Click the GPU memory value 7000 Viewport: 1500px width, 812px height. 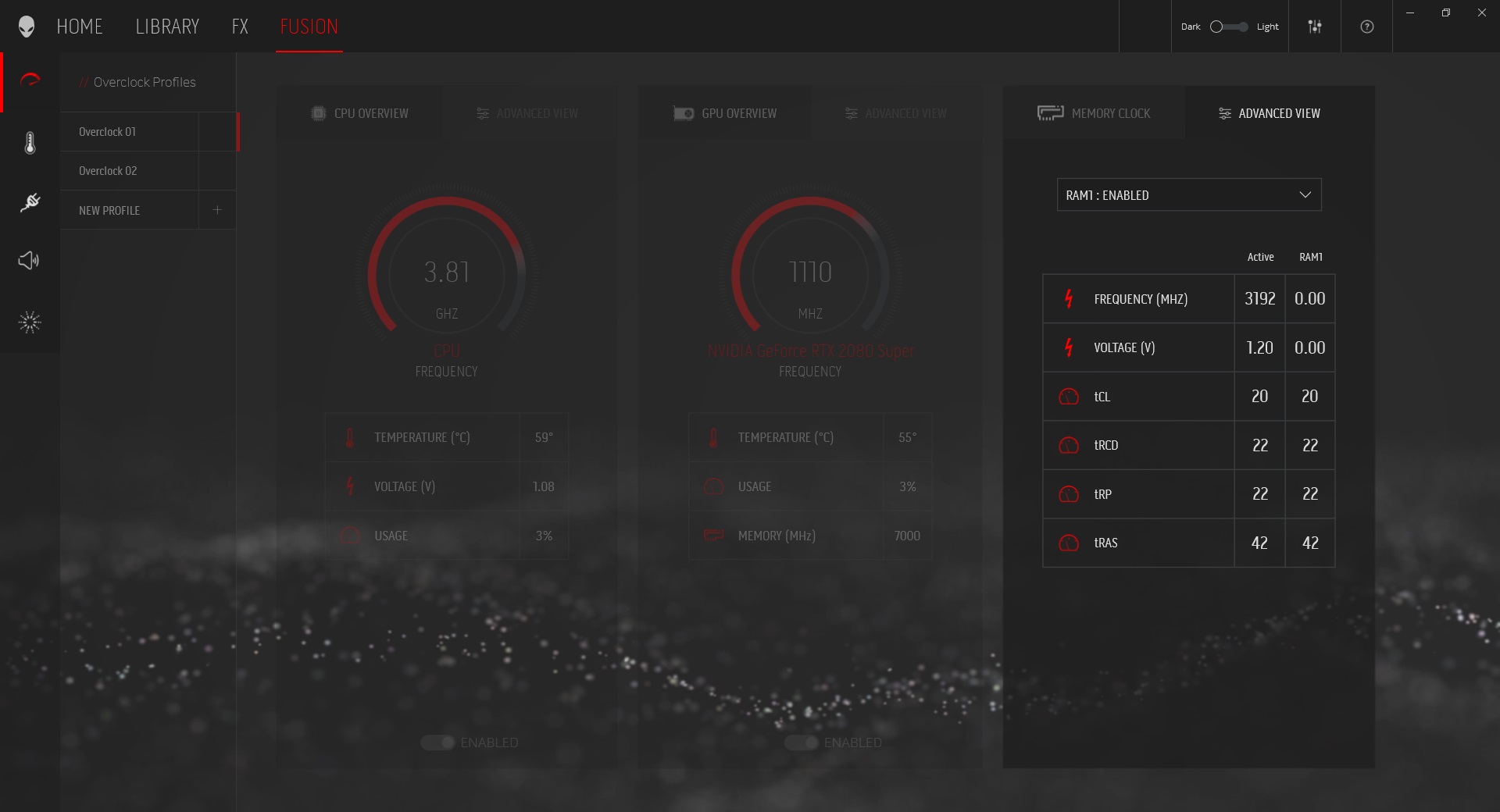tap(907, 536)
